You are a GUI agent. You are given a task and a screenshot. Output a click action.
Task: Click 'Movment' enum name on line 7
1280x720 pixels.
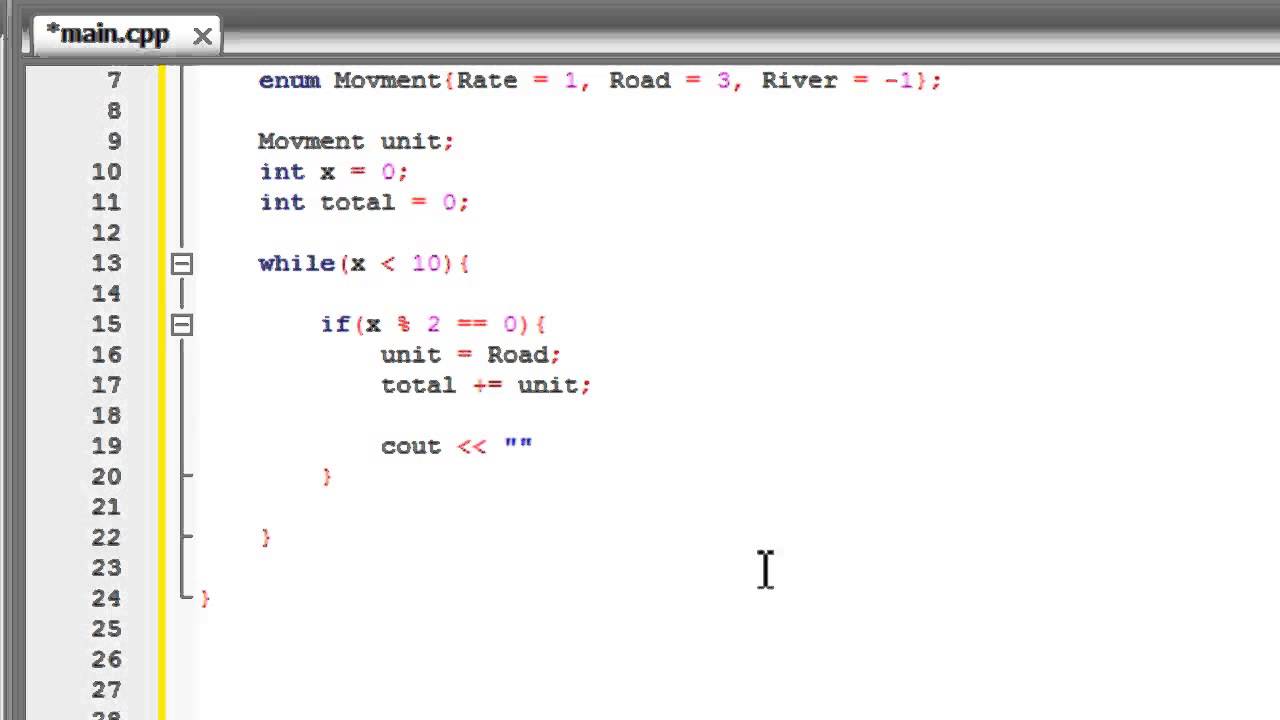[387, 81]
